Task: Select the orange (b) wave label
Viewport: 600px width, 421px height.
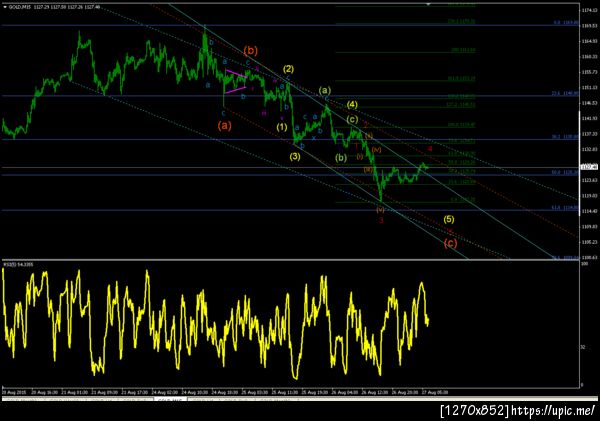Action: 251,51
